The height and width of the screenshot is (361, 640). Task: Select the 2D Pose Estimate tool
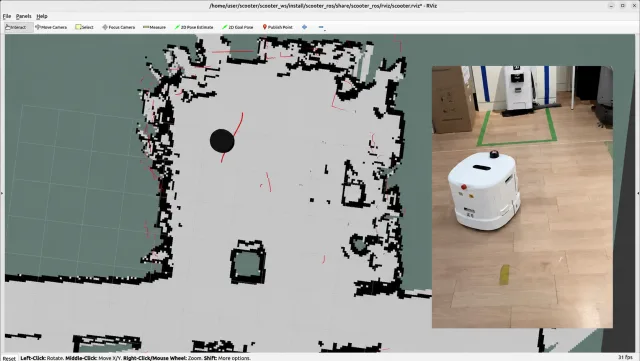194,27
